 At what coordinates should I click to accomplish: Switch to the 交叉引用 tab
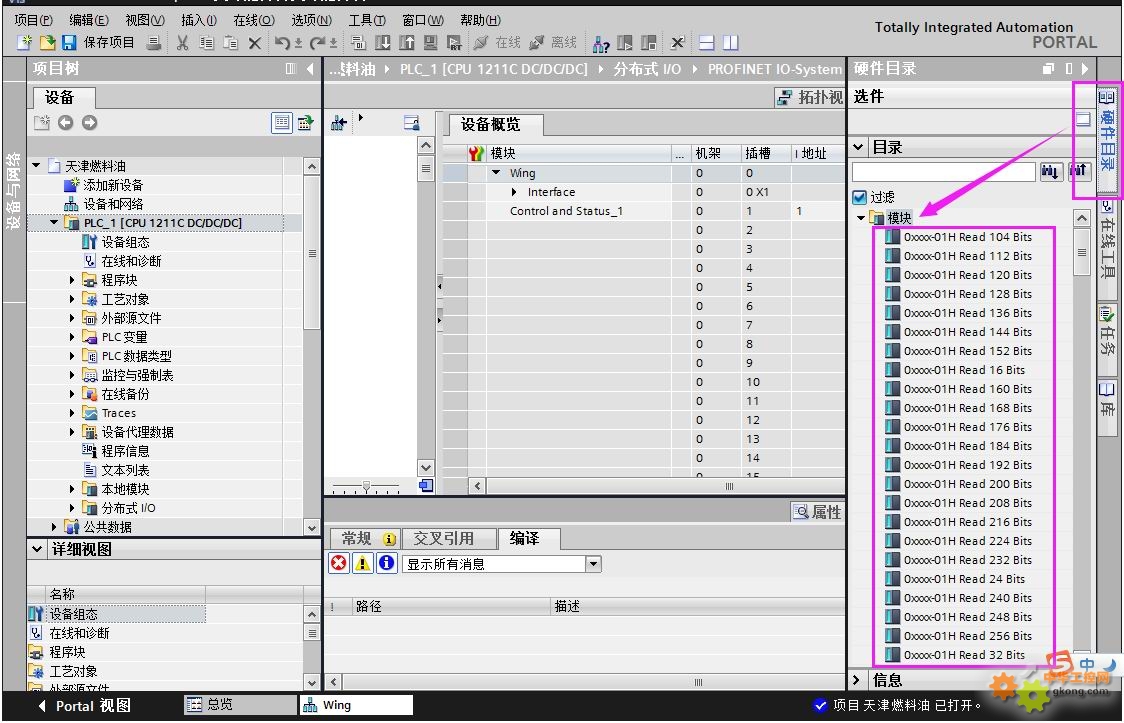pos(444,538)
